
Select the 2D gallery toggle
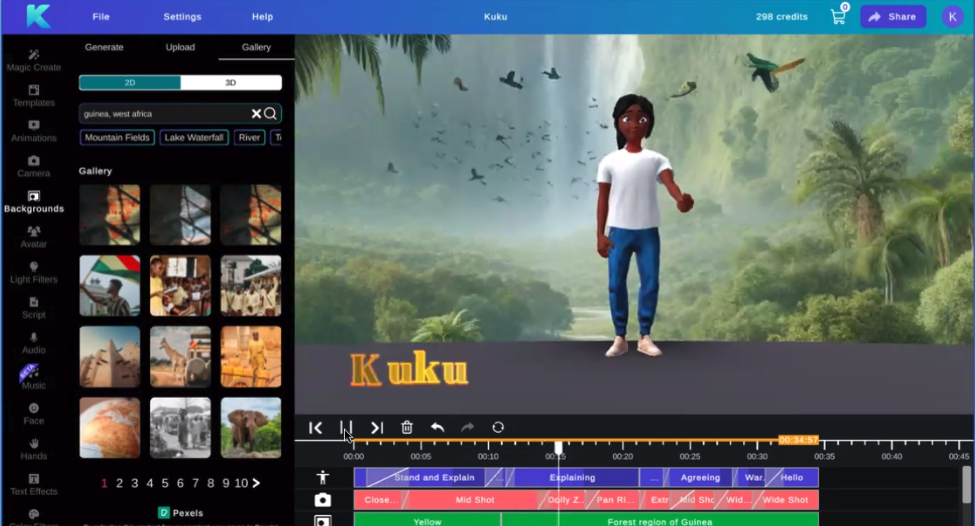pyautogui.click(x=130, y=83)
